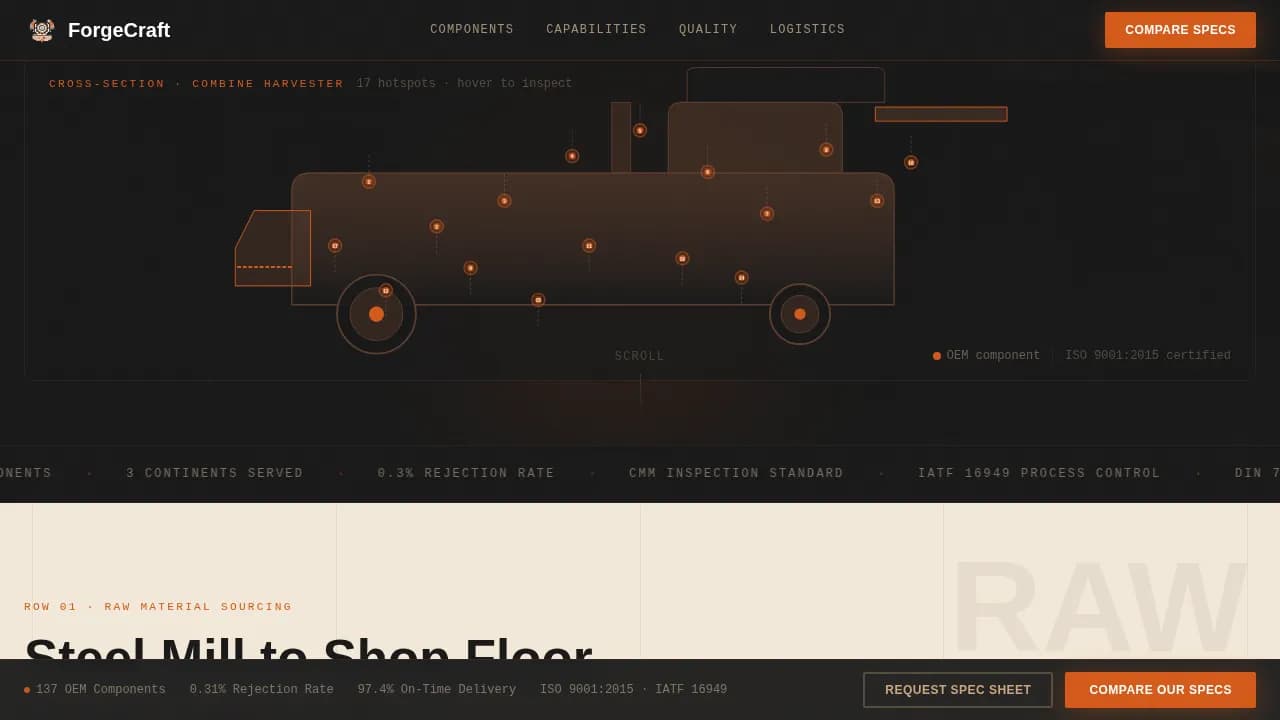
Task: Toggle the hotspot below the chassis midsection
Action: 470,268
